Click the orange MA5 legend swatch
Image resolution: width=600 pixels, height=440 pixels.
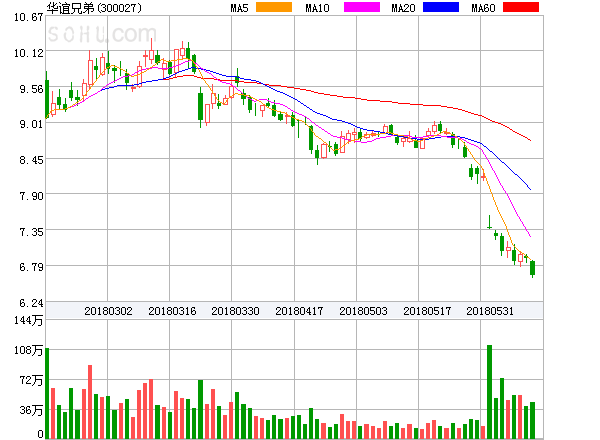(x=274, y=7)
